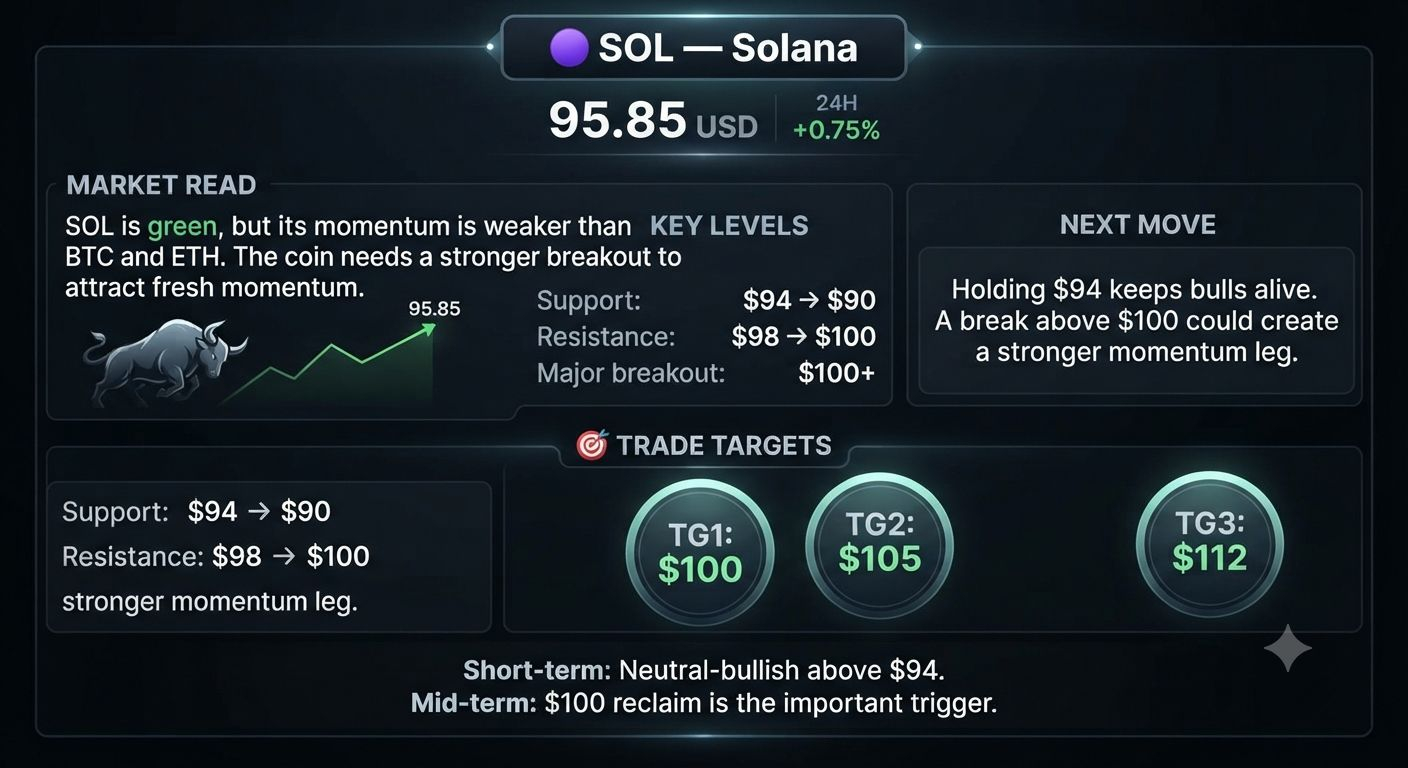
Task: Open the KEY LEVELS heading
Action: click(729, 226)
